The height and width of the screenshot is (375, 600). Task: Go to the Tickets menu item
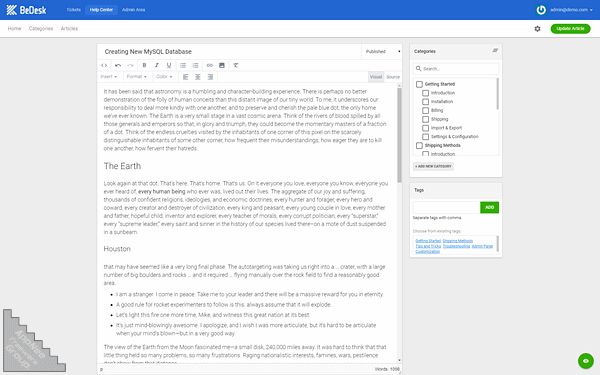[73, 10]
